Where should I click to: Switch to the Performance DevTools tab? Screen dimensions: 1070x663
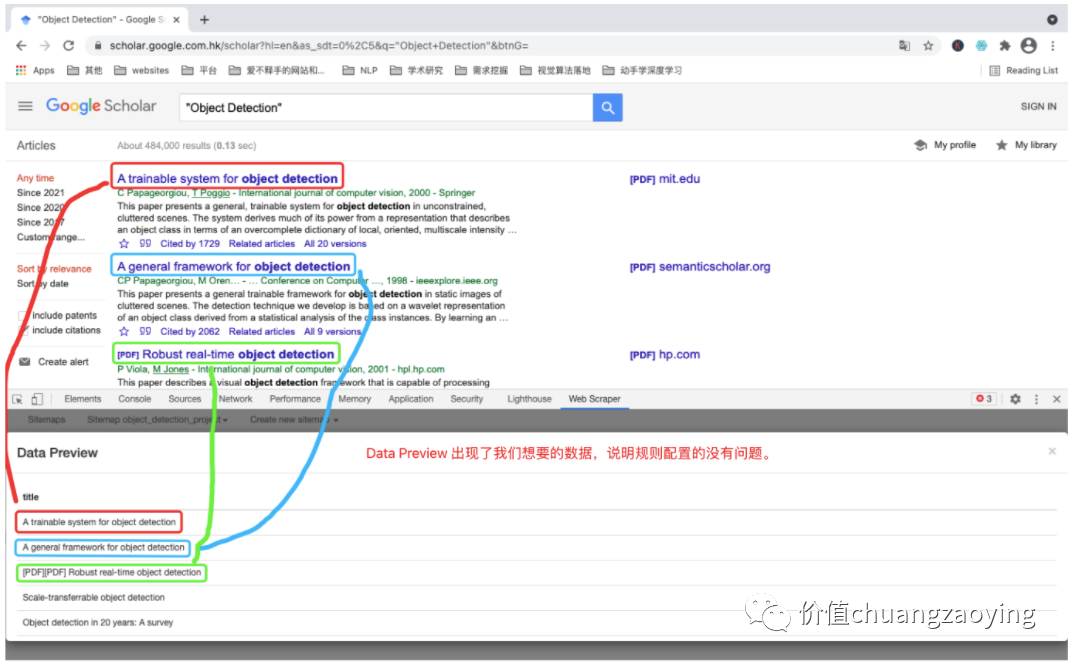tap(295, 399)
